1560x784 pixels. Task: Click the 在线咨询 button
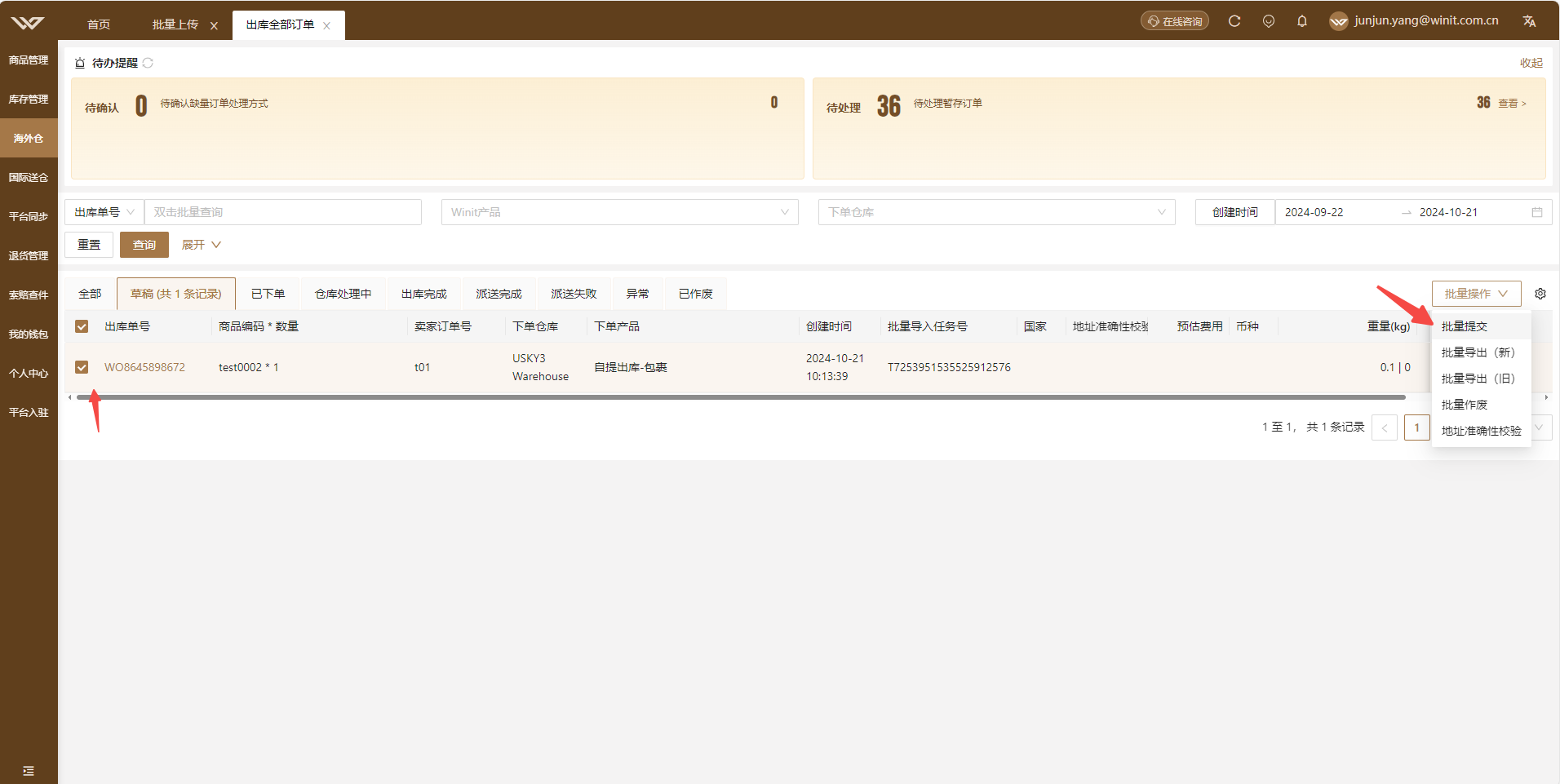pyautogui.click(x=1175, y=21)
